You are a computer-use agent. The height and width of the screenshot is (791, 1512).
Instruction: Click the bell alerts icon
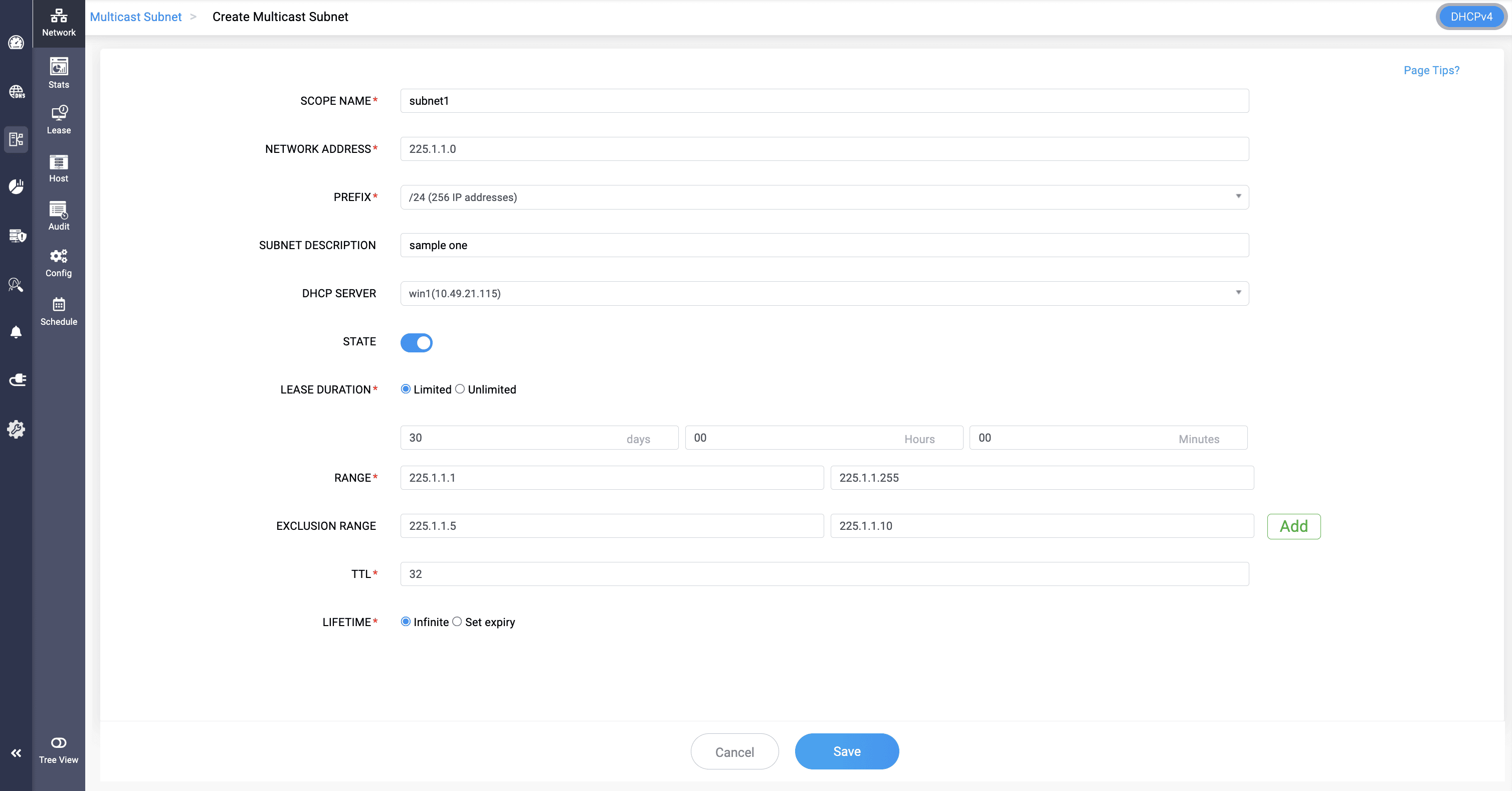point(16,332)
